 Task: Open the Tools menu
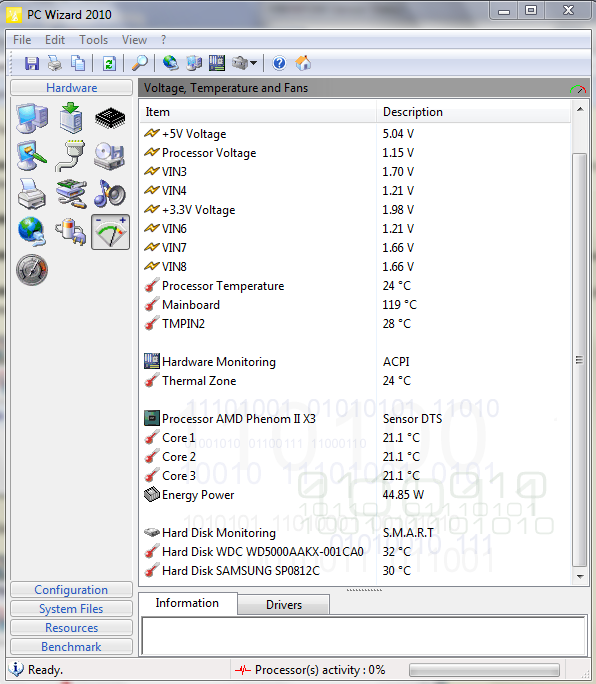click(93, 40)
